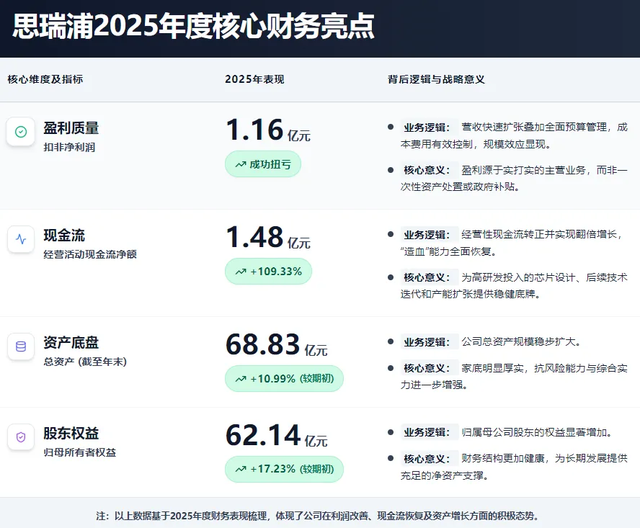Click the value 1.16 亿元
Image resolution: width=640 pixels, height=528 pixels.
coord(268,130)
